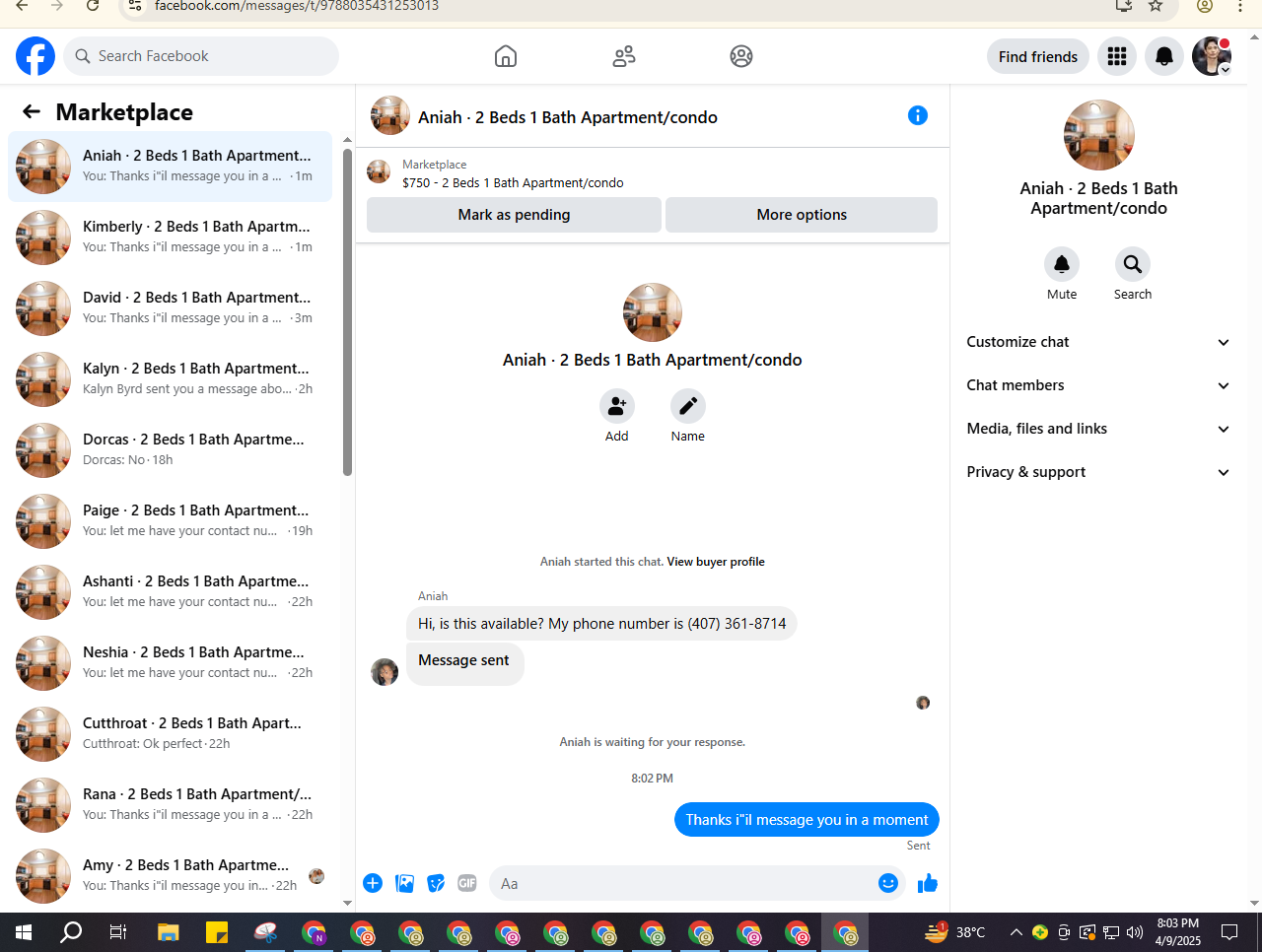The height and width of the screenshot is (952, 1262).
Task: Click the 'Thanks i"il message you in a moment' bubble
Action: click(806, 819)
